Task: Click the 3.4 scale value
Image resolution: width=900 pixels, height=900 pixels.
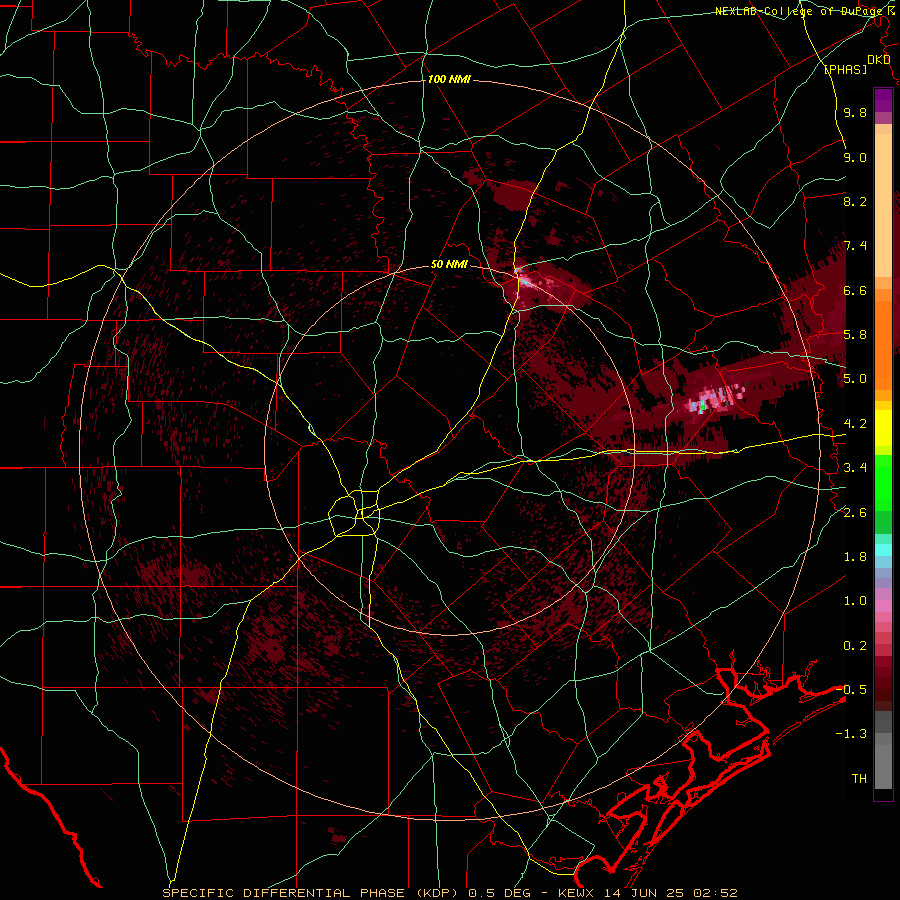Action: 855,468
